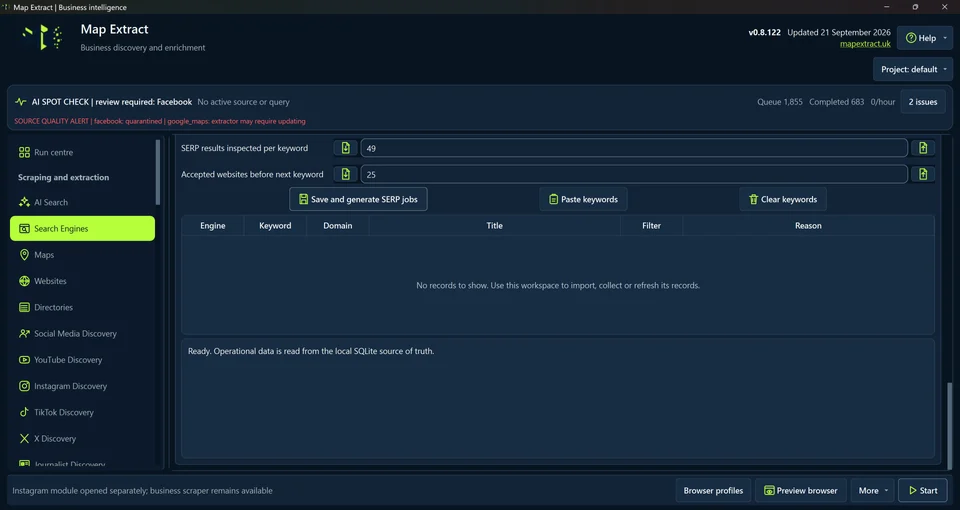Click the Start button
This screenshot has width=960, height=510.
pos(923,490)
